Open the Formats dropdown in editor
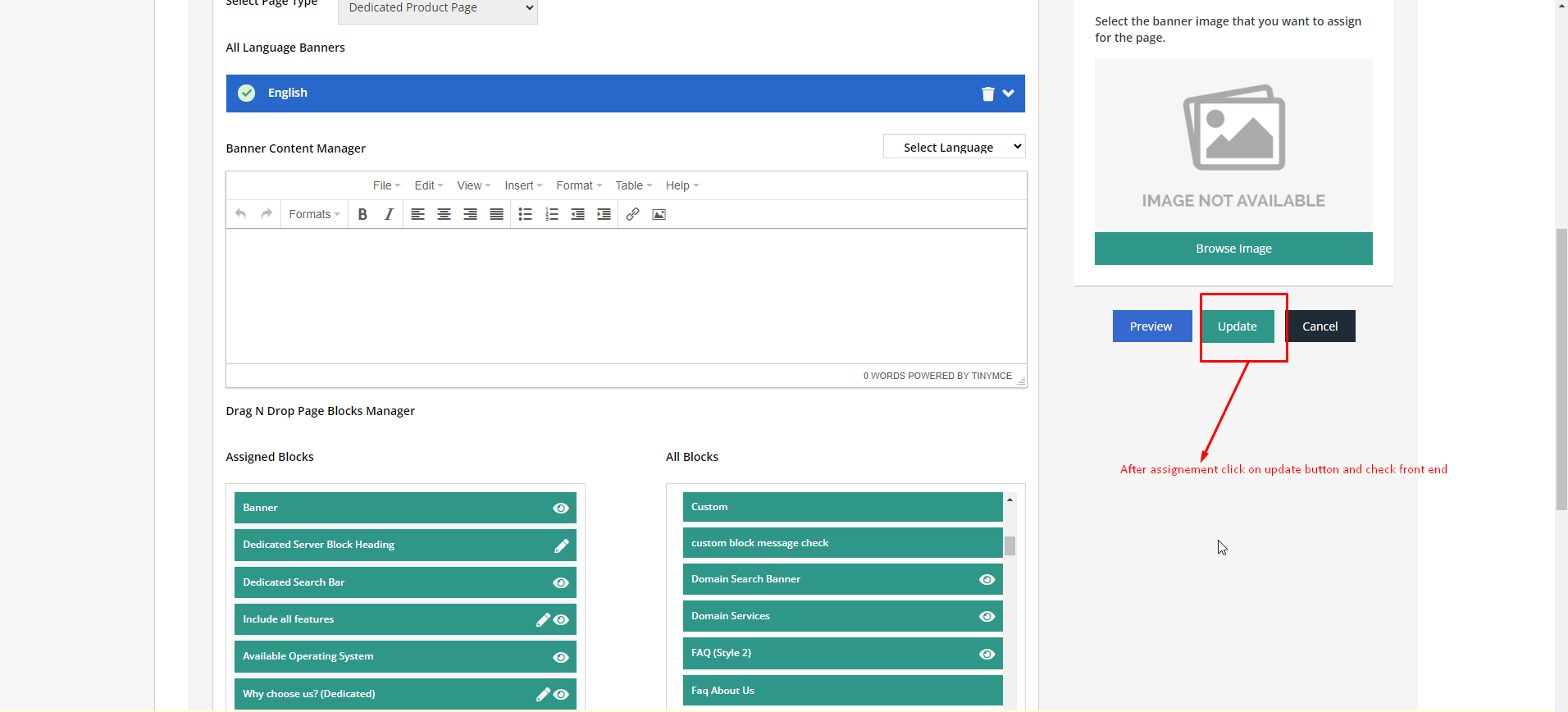1568x712 pixels. point(314,214)
